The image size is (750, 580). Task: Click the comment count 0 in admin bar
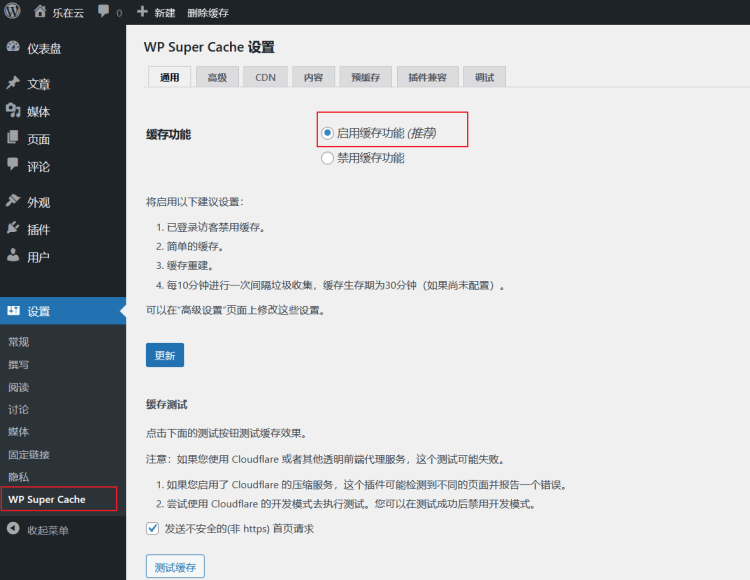click(119, 13)
